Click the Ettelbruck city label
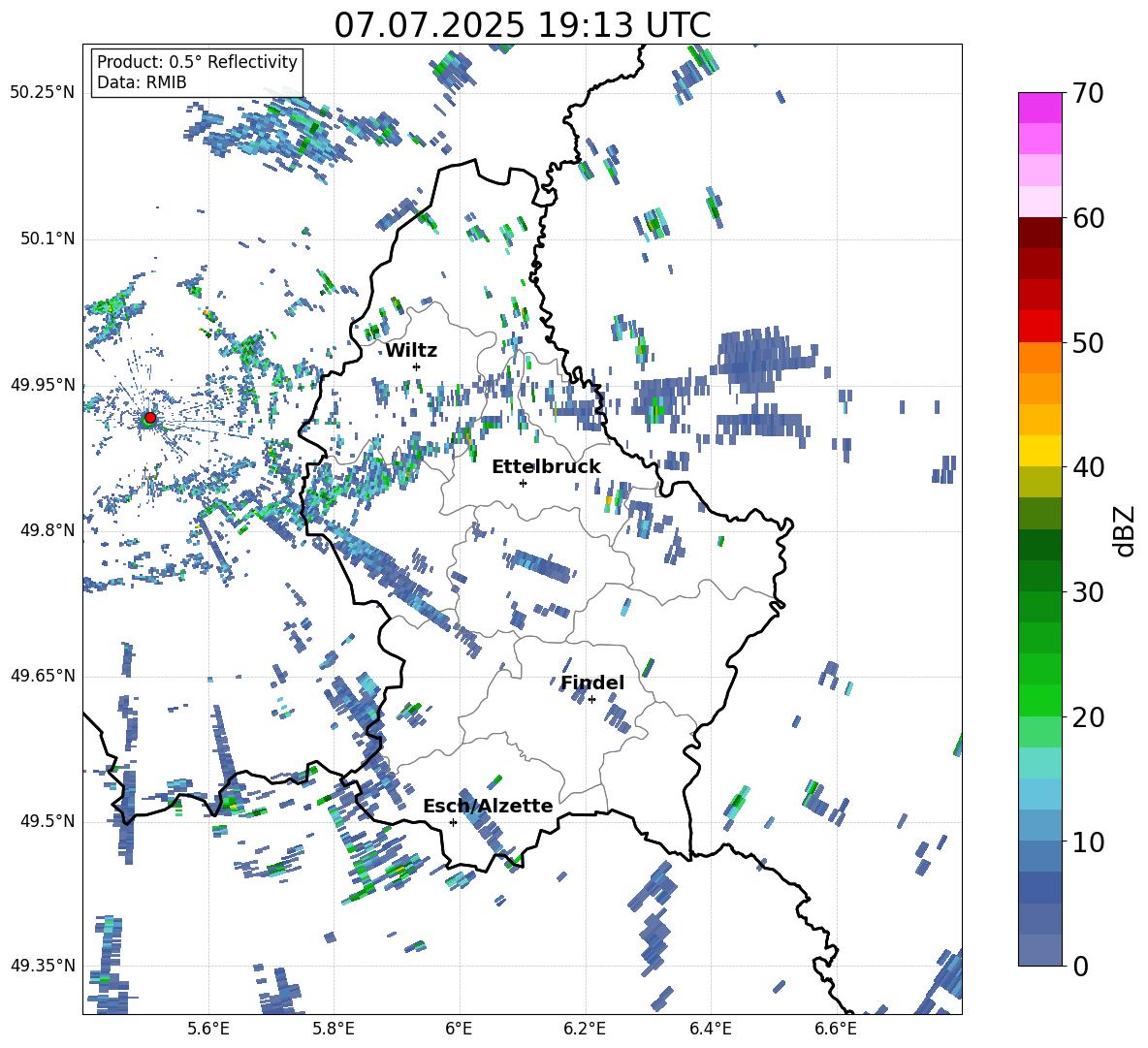This screenshot has height=1048, width=1148. pos(546,467)
